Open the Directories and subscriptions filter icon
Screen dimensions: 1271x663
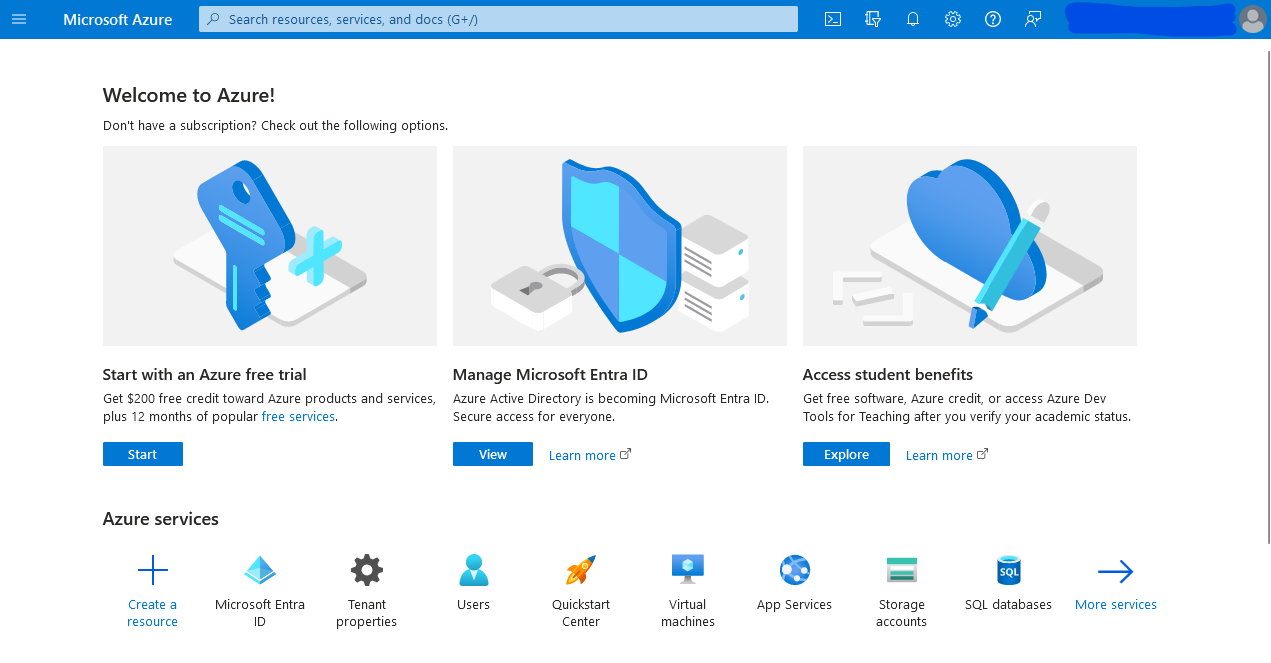point(873,19)
